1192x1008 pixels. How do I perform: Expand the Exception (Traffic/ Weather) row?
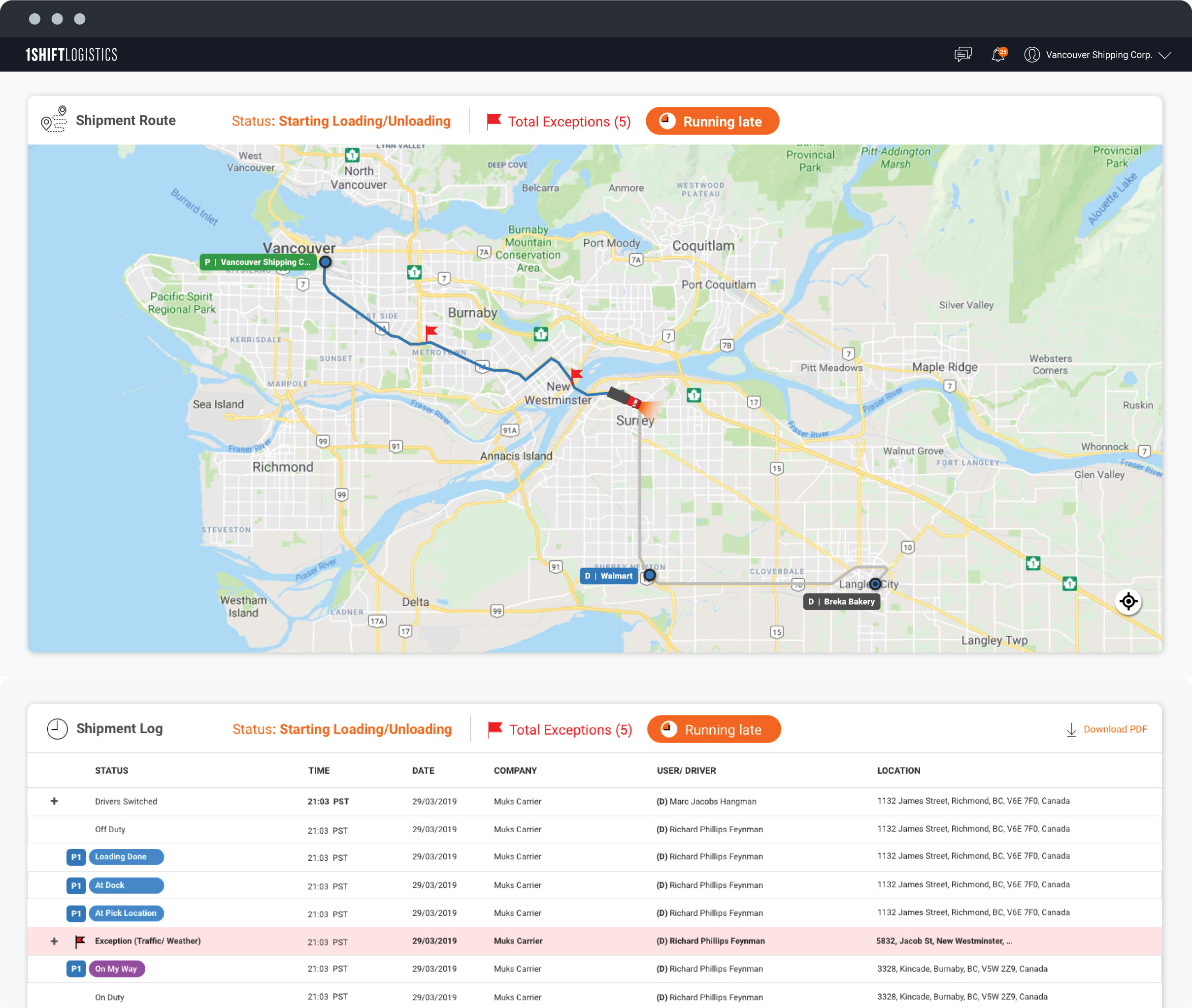54,941
